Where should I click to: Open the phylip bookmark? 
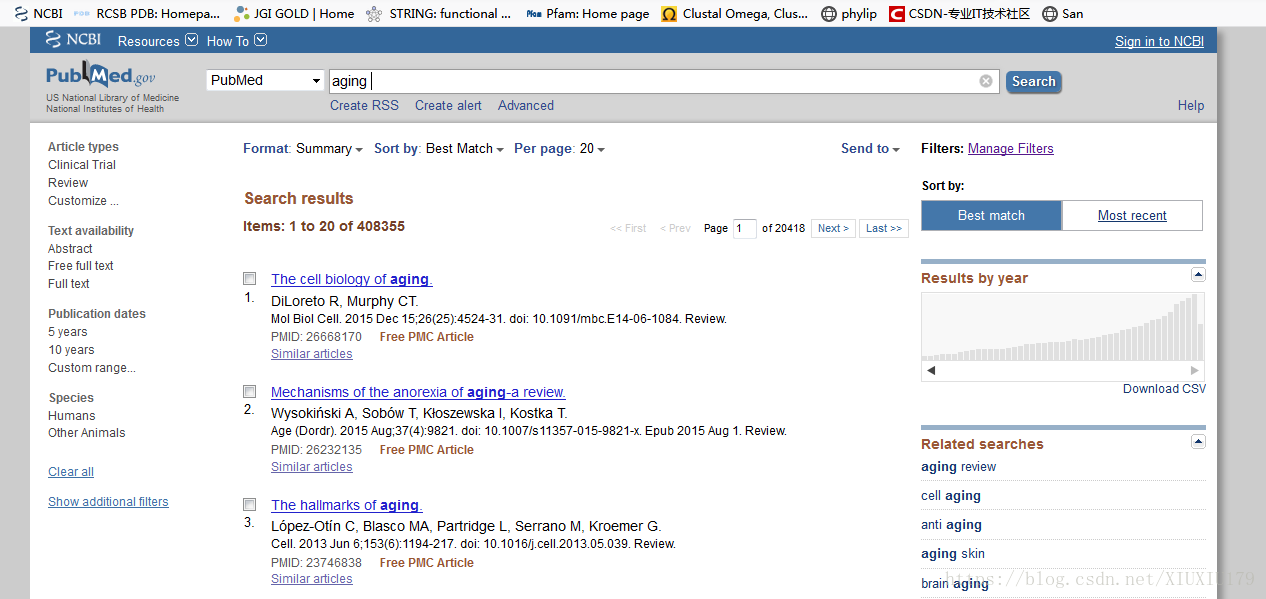(848, 14)
